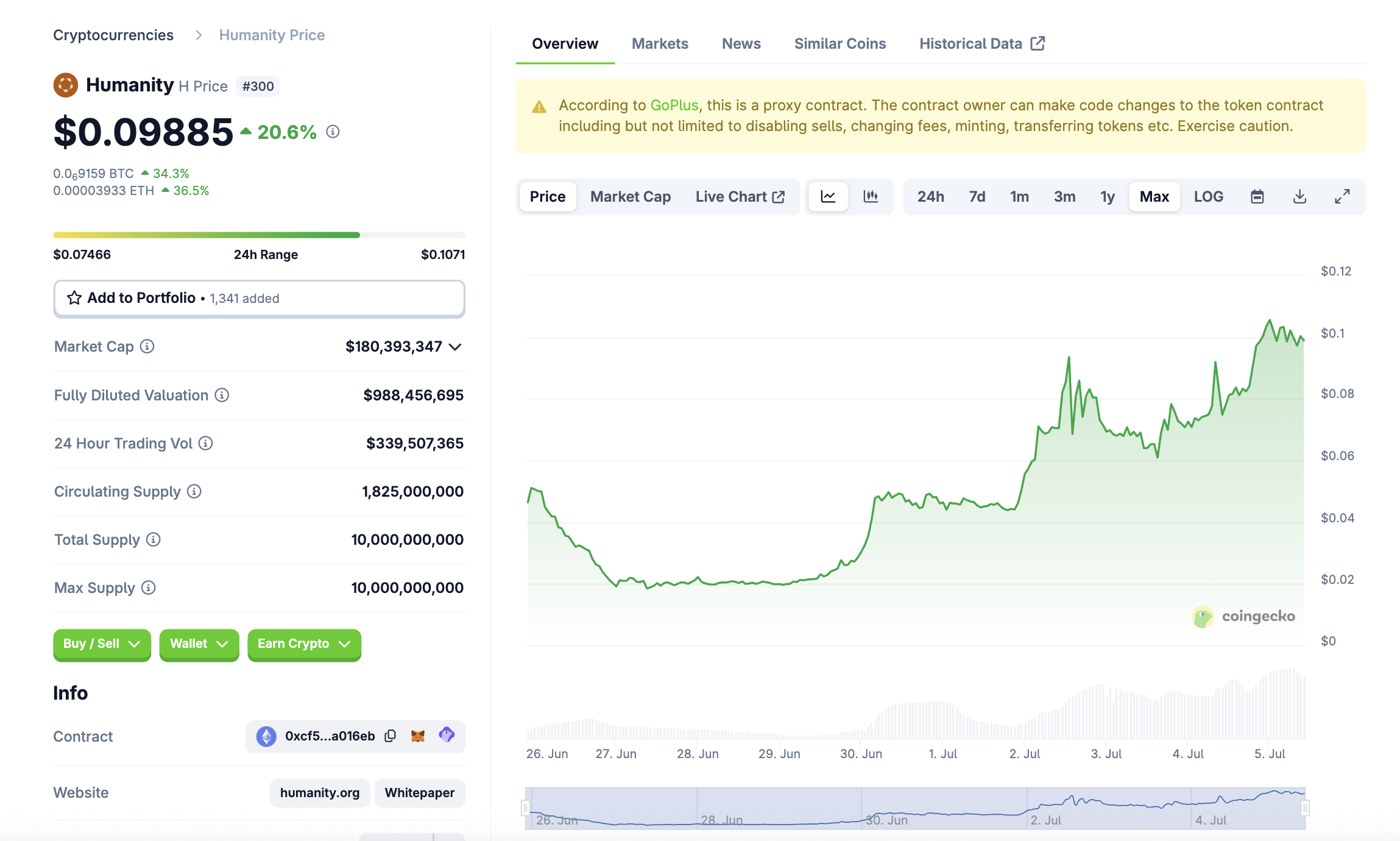Switch to the Markets tab
Viewport: 1400px width, 841px height.
pyautogui.click(x=660, y=44)
